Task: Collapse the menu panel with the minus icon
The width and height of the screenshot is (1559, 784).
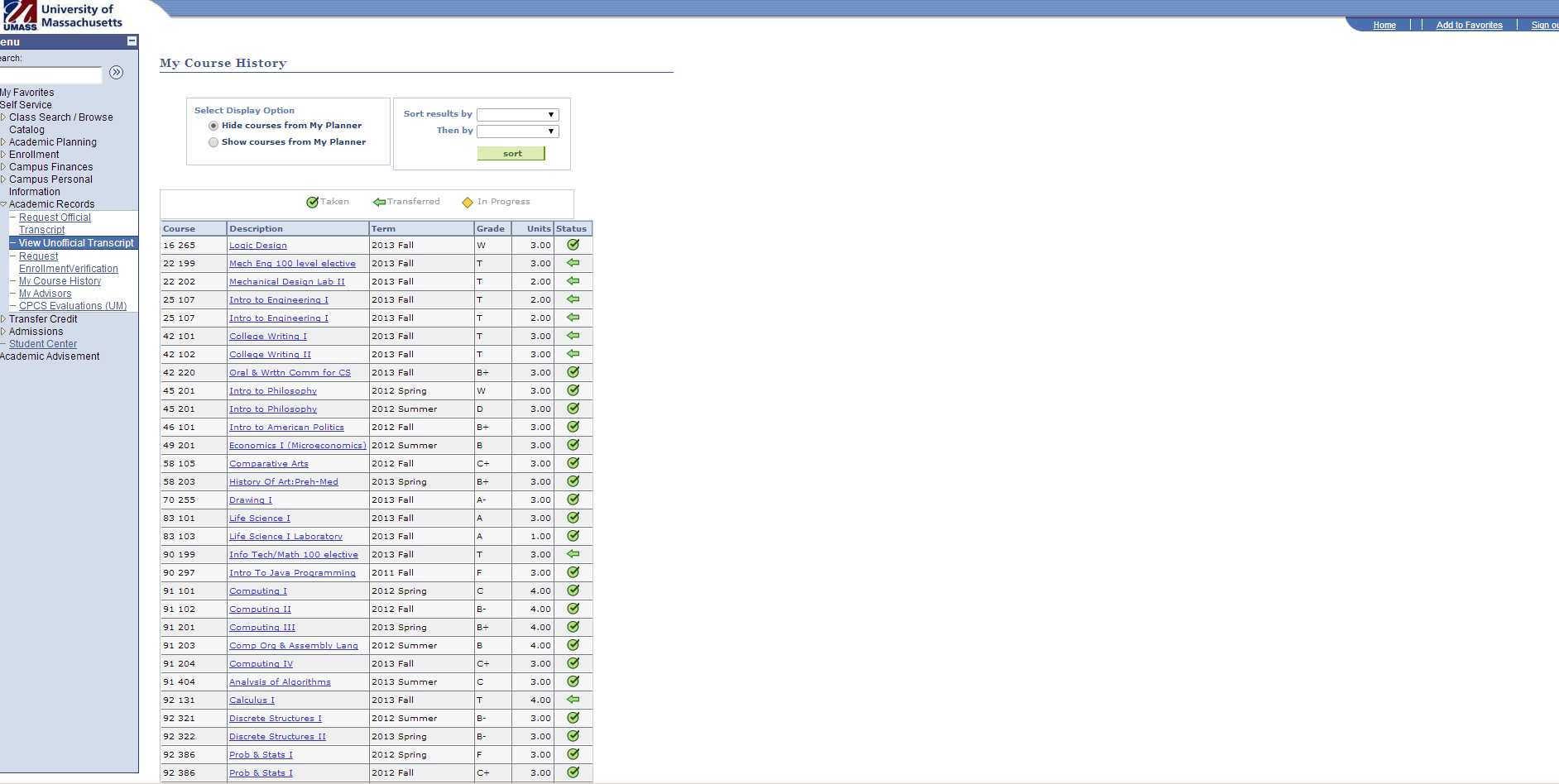Action: pyautogui.click(x=132, y=41)
